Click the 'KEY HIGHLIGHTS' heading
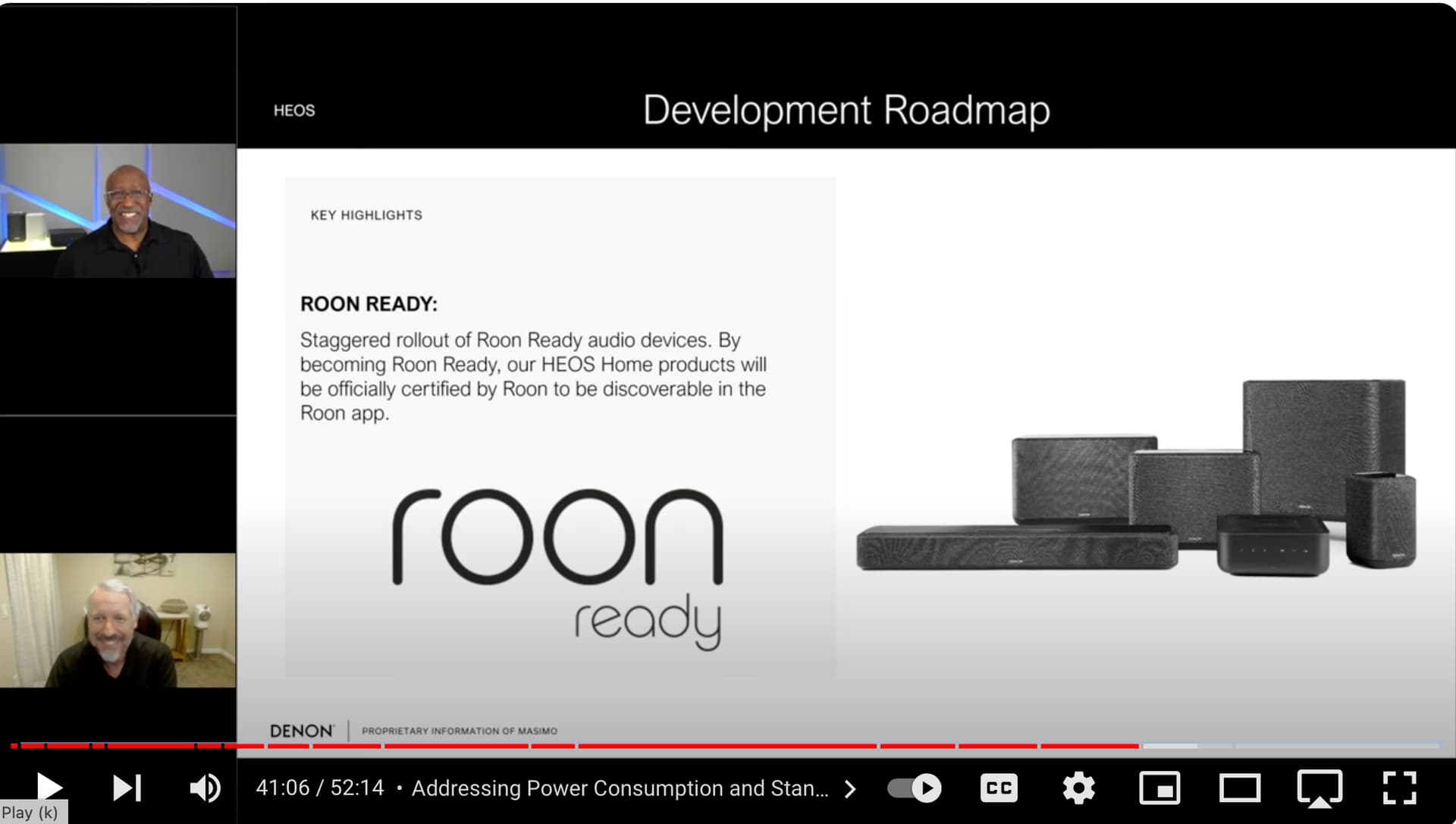The width and height of the screenshot is (1456, 824). [366, 215]
